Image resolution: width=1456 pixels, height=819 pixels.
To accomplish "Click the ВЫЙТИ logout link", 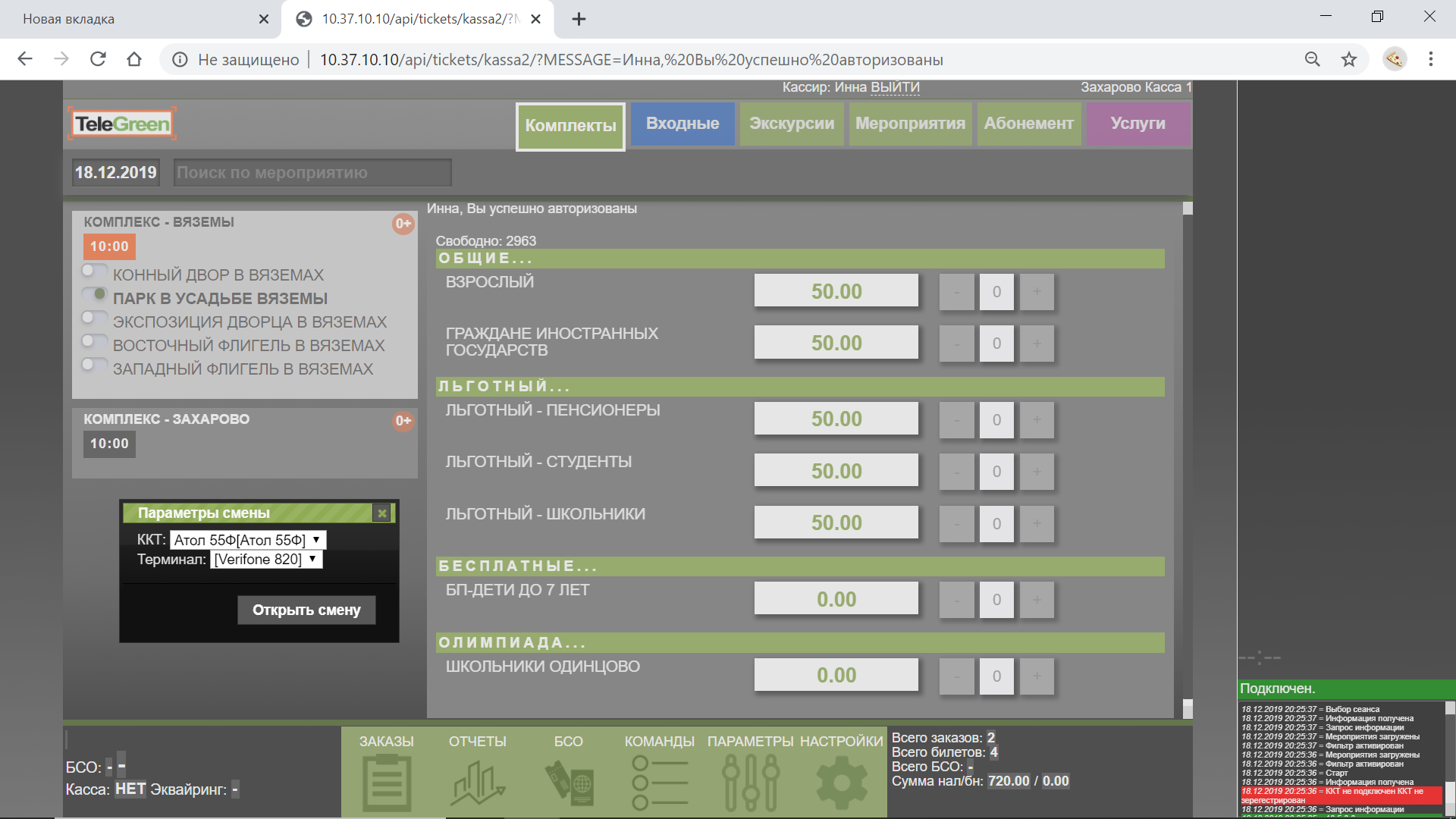I will click(x=895, y=87).
